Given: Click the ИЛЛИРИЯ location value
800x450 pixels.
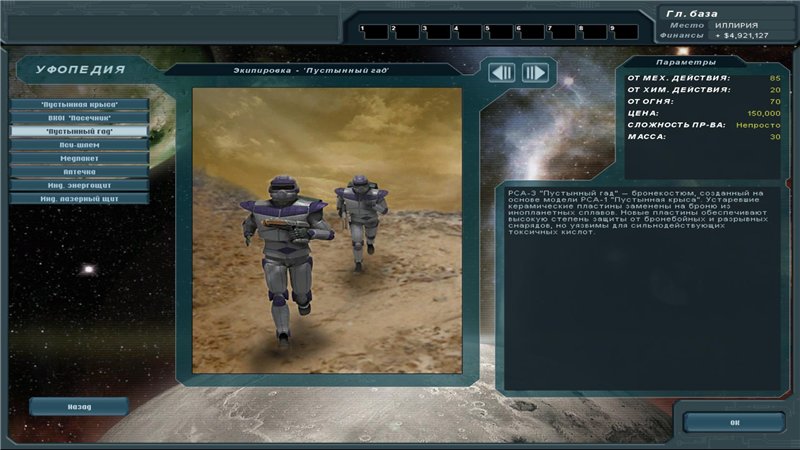Looking at the screenshot, I should [736, 25].
